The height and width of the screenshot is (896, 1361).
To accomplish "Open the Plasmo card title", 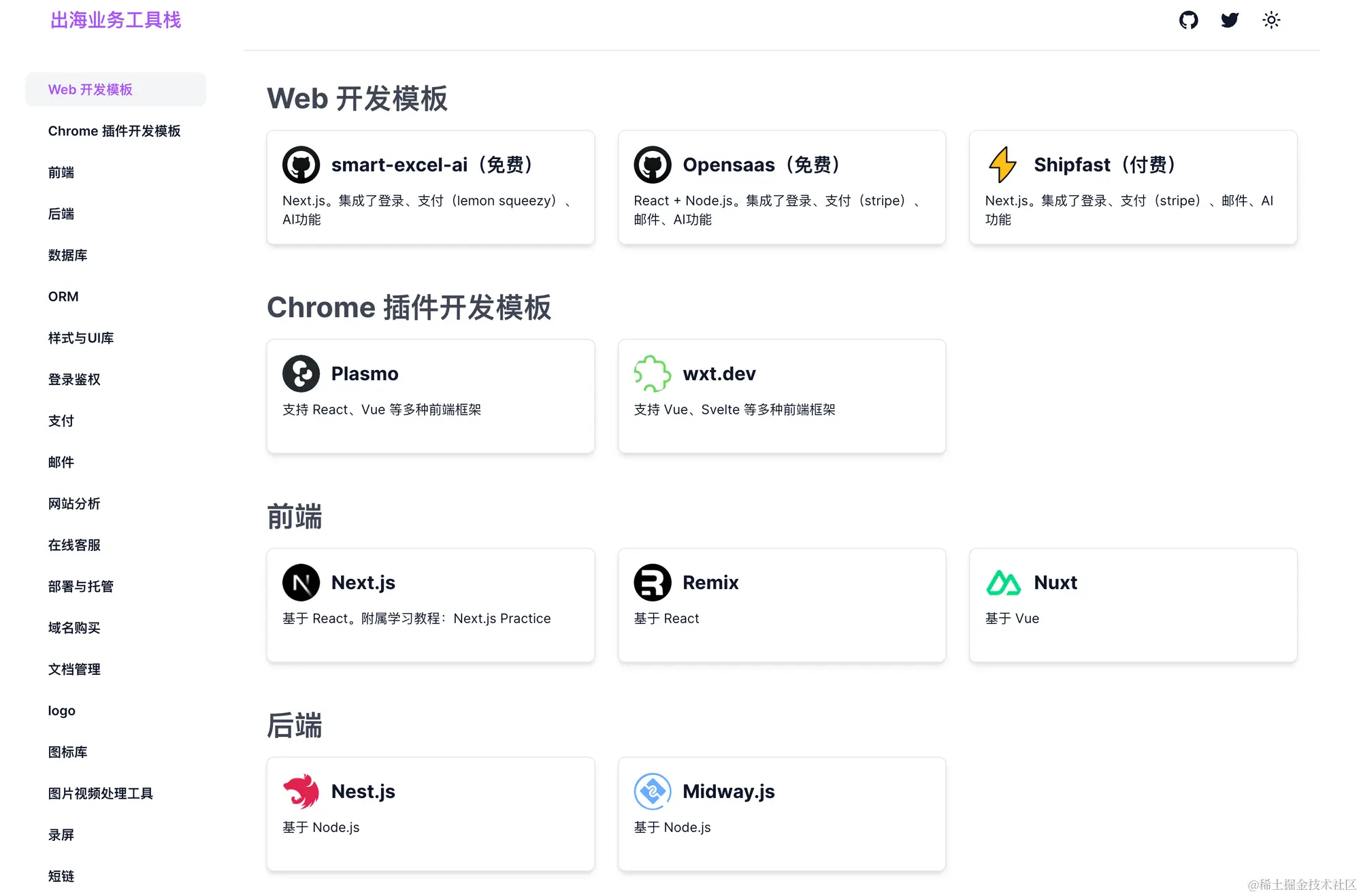I will coord(365,374).
